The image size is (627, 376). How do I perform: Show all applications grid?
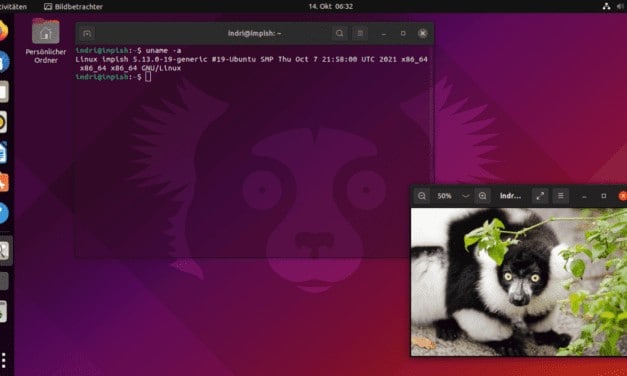pos(4,360)
